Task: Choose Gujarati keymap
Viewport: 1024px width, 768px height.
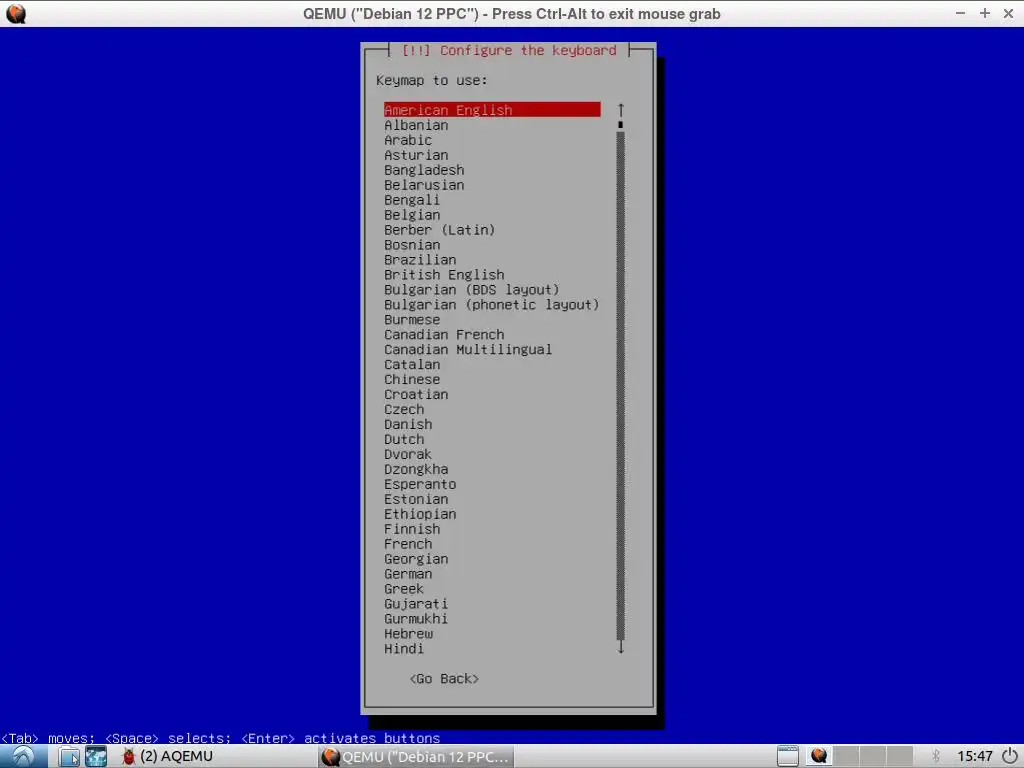Action: click(x=416, y=604)
